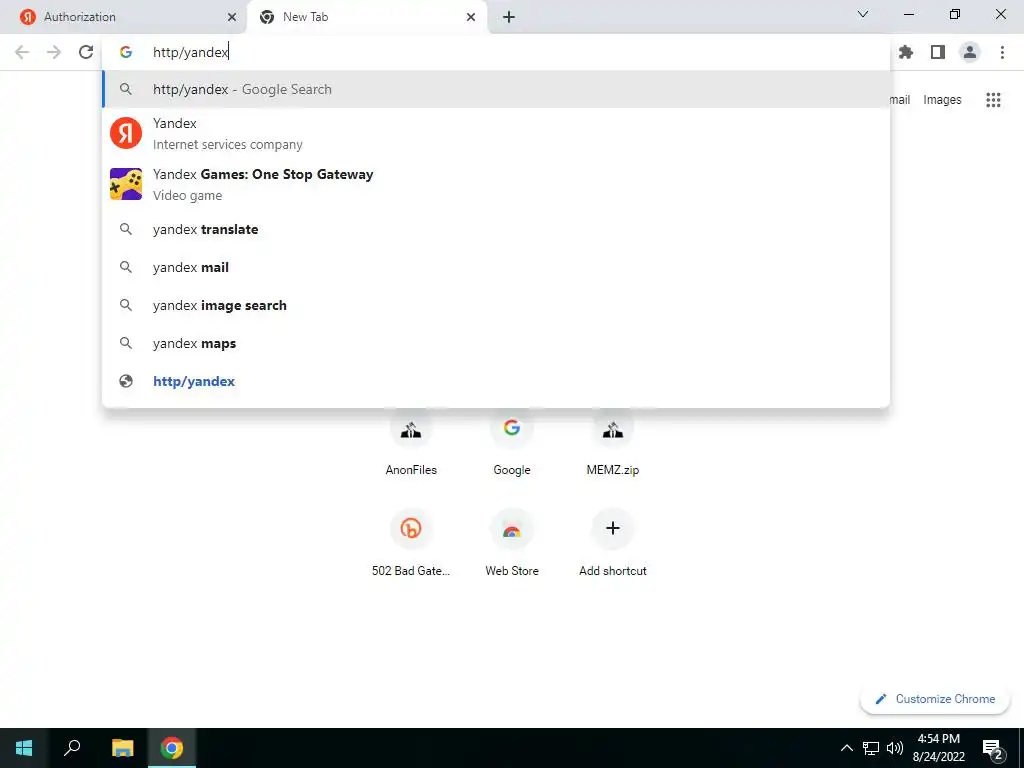Click the browser Back arrow
The height and width of the screenshot is (768, 1024).
(22, 52)
